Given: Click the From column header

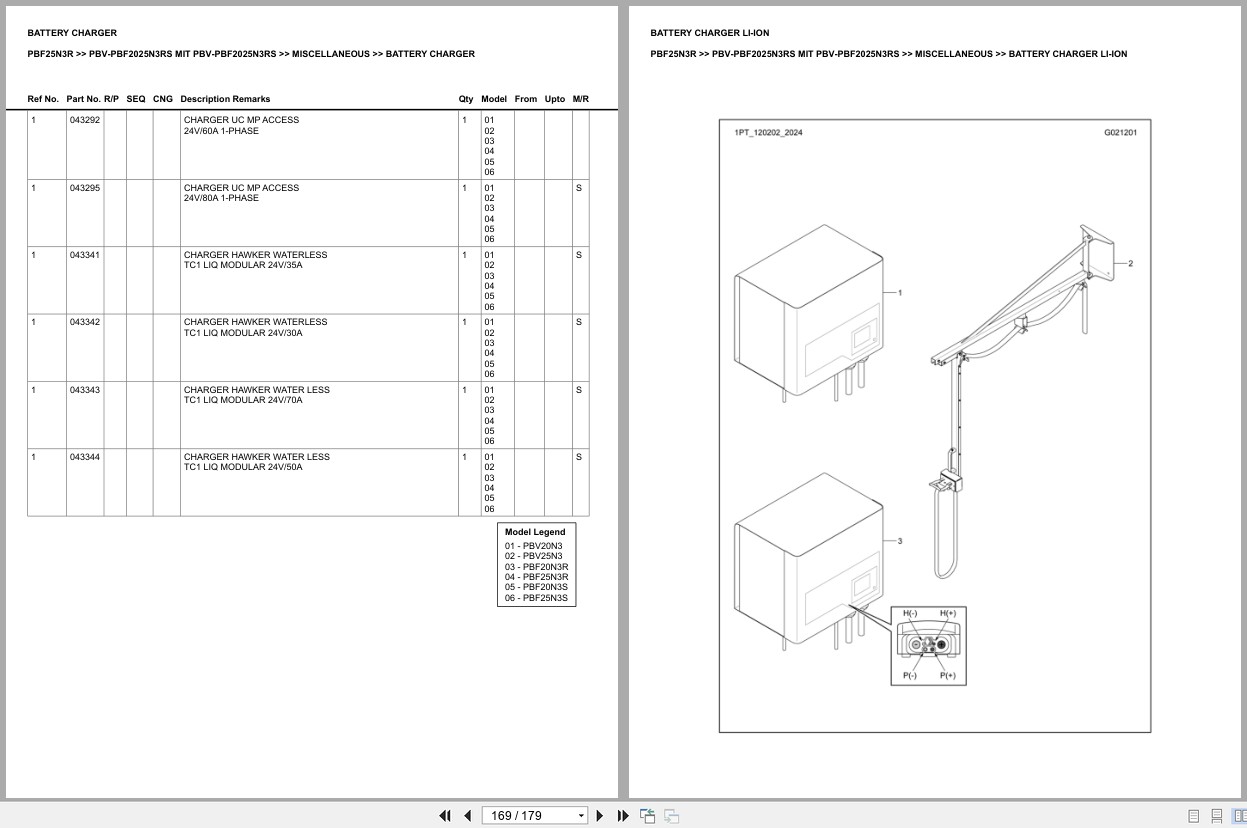Looking at the screenshot, I should (x=526, y=99).
